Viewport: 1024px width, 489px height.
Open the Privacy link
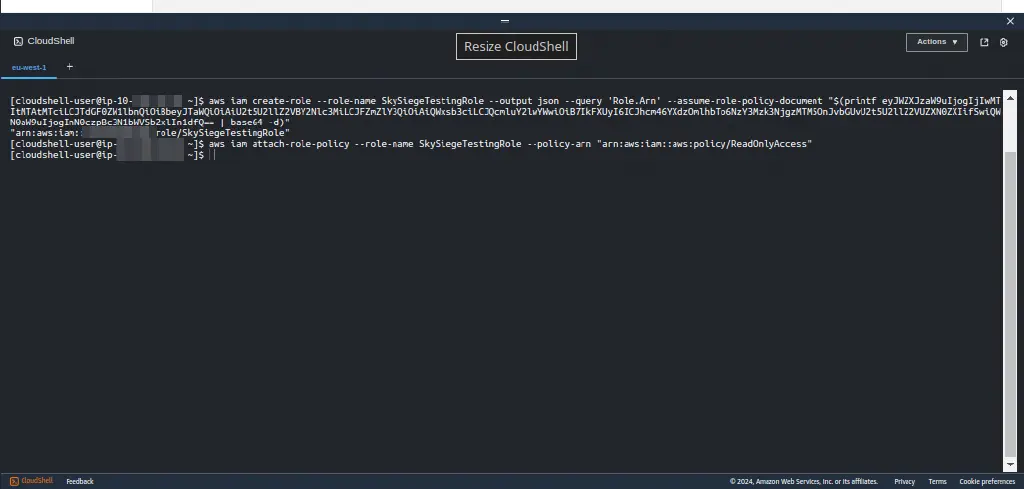[x=904, y=481]
